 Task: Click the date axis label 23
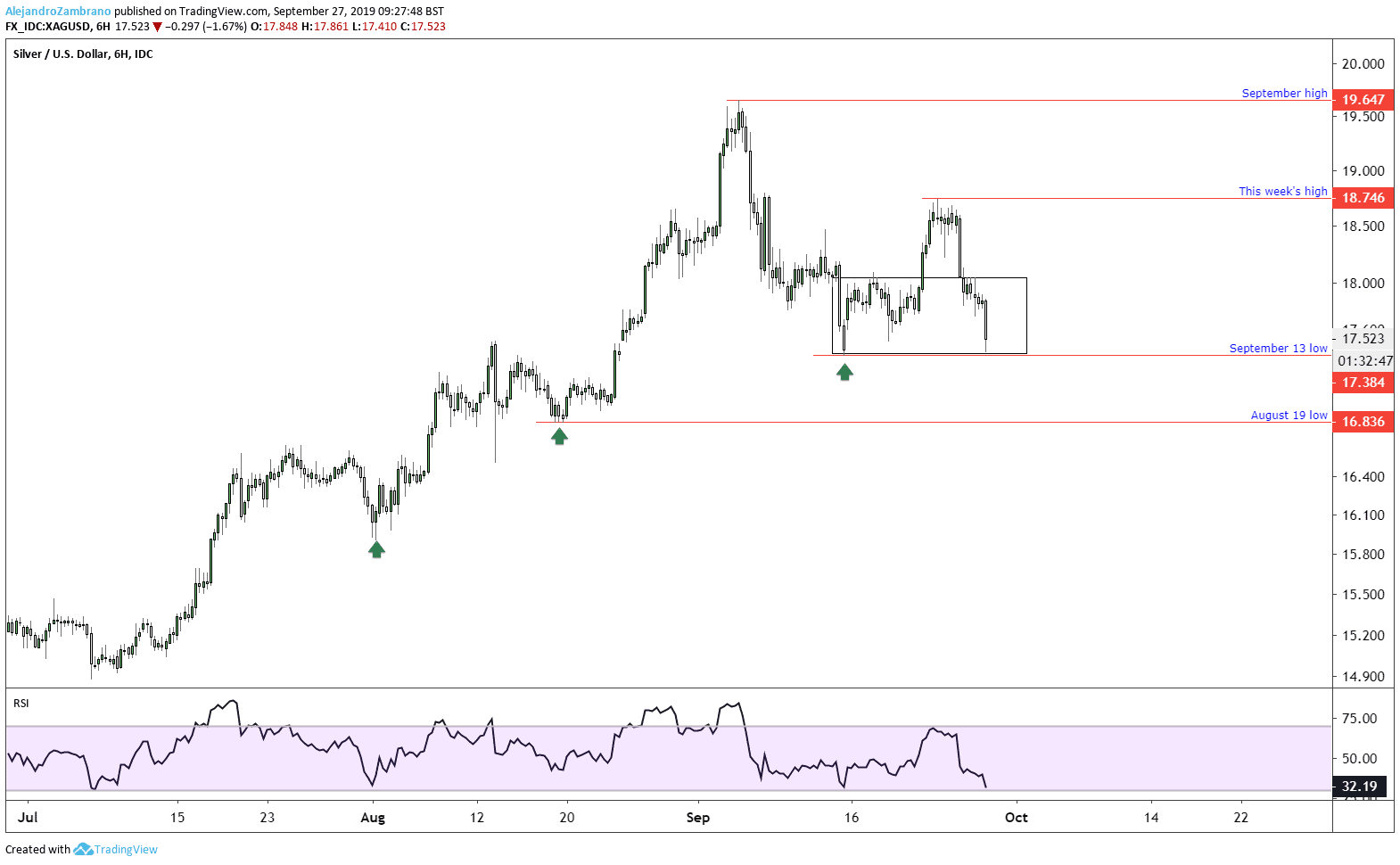[267, 818]
